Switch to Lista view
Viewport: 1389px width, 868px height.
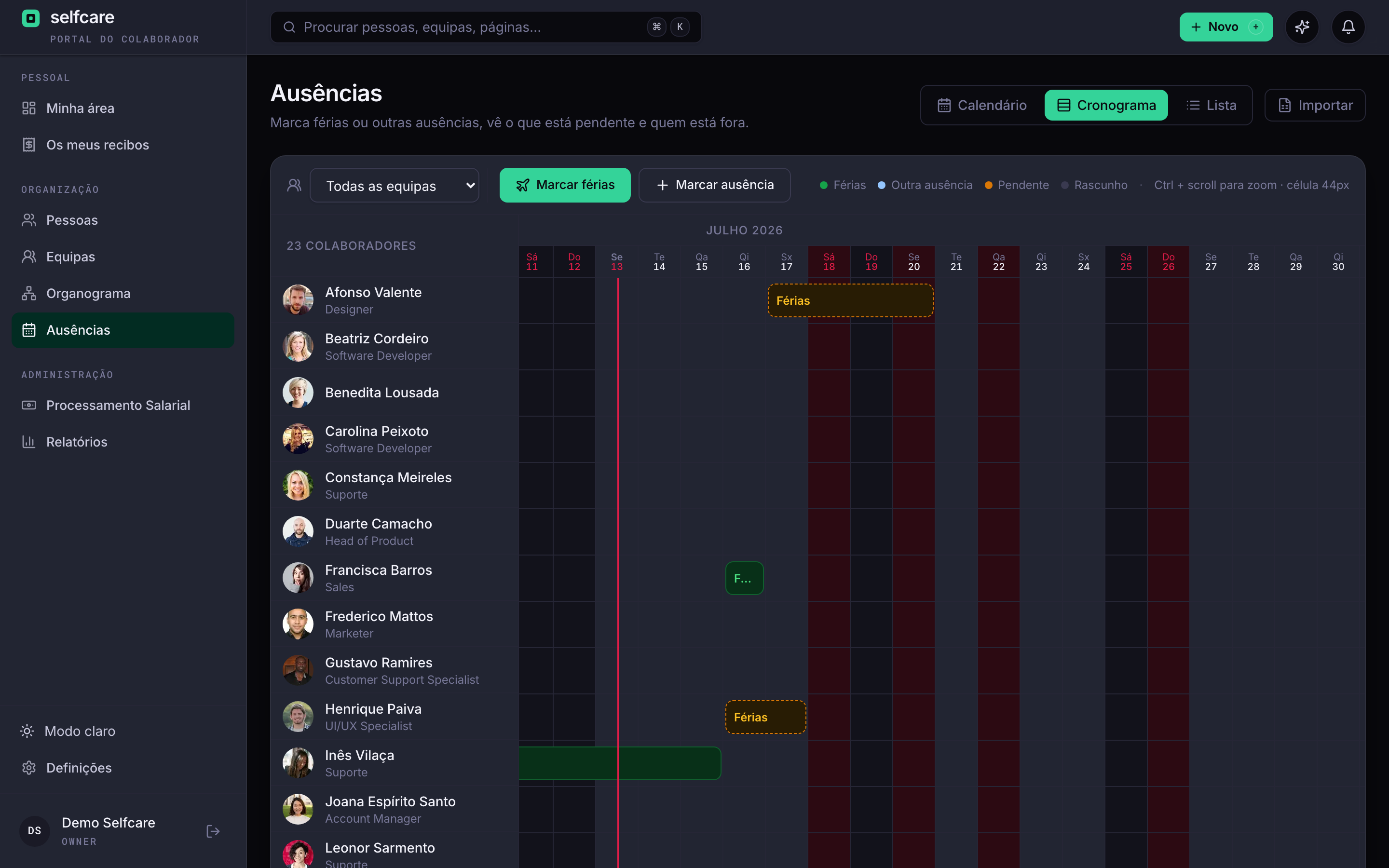(1211, 105)
